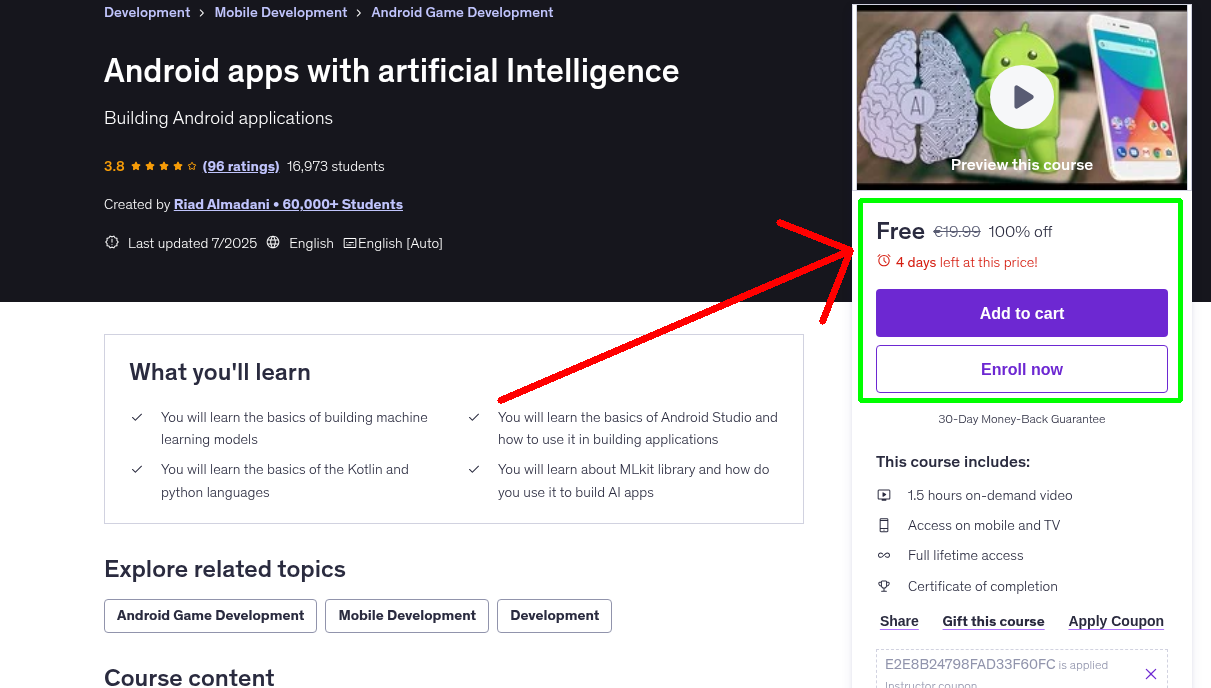Click the trophy certificate icon
This screenshot has height=688, width=1211.
[x=884, y=586]
